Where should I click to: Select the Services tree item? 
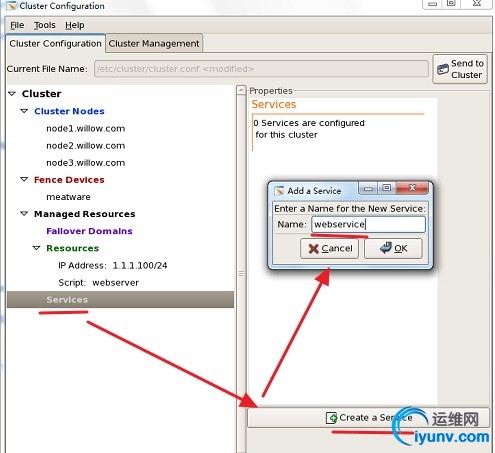point(120,299)
